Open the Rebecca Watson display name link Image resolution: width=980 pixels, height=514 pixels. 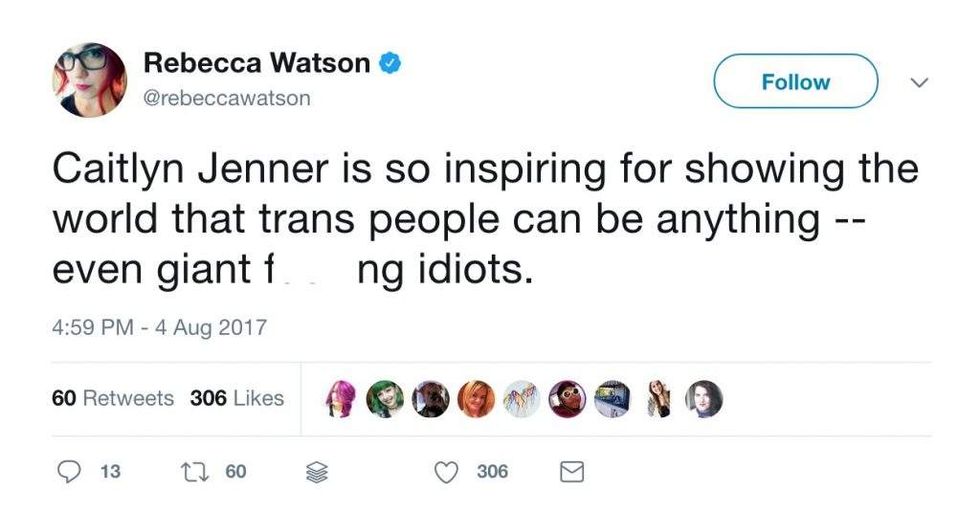pos(257,63)
